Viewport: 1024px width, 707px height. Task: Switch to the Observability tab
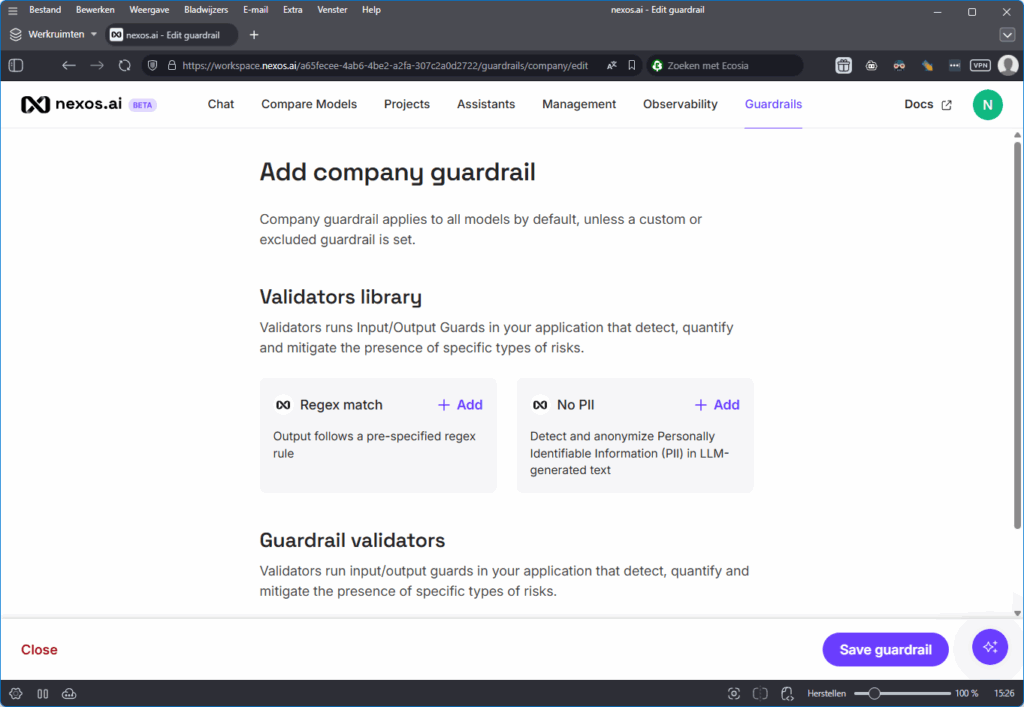[x=680, y=104]
